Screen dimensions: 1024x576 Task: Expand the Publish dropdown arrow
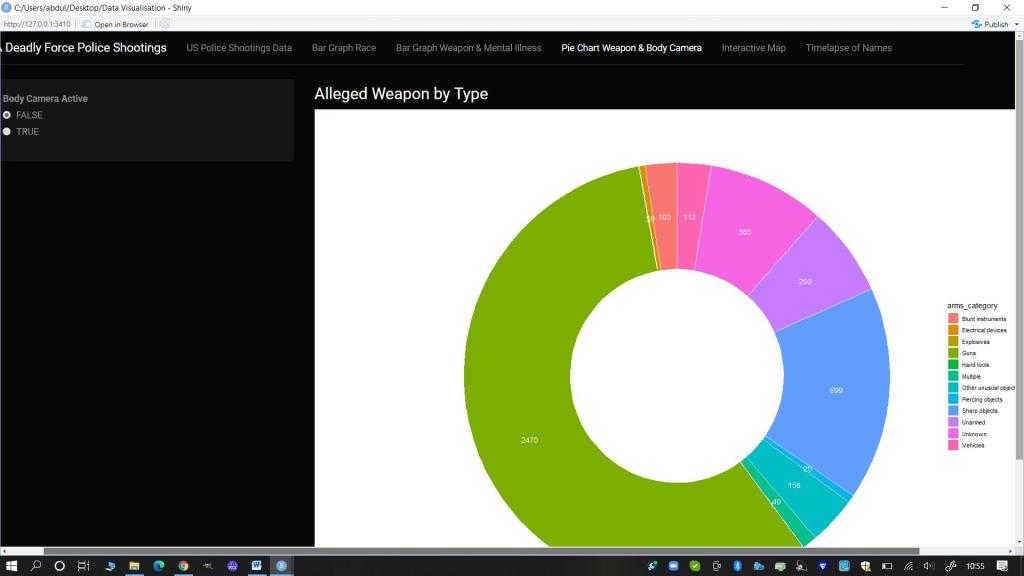pos(1016,24)
